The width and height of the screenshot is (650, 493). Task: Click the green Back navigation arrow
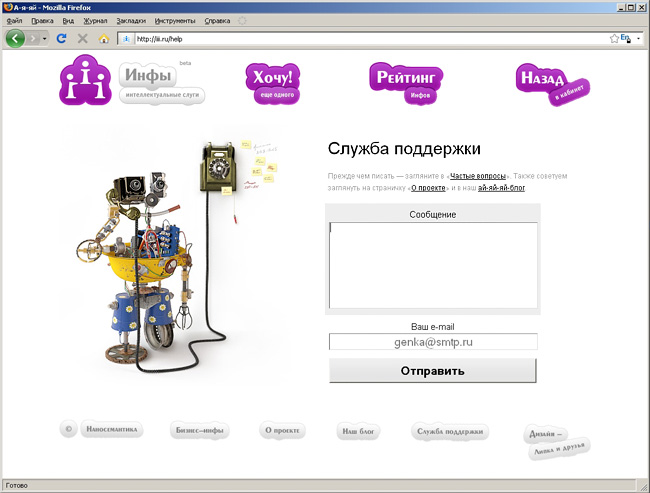16,38
